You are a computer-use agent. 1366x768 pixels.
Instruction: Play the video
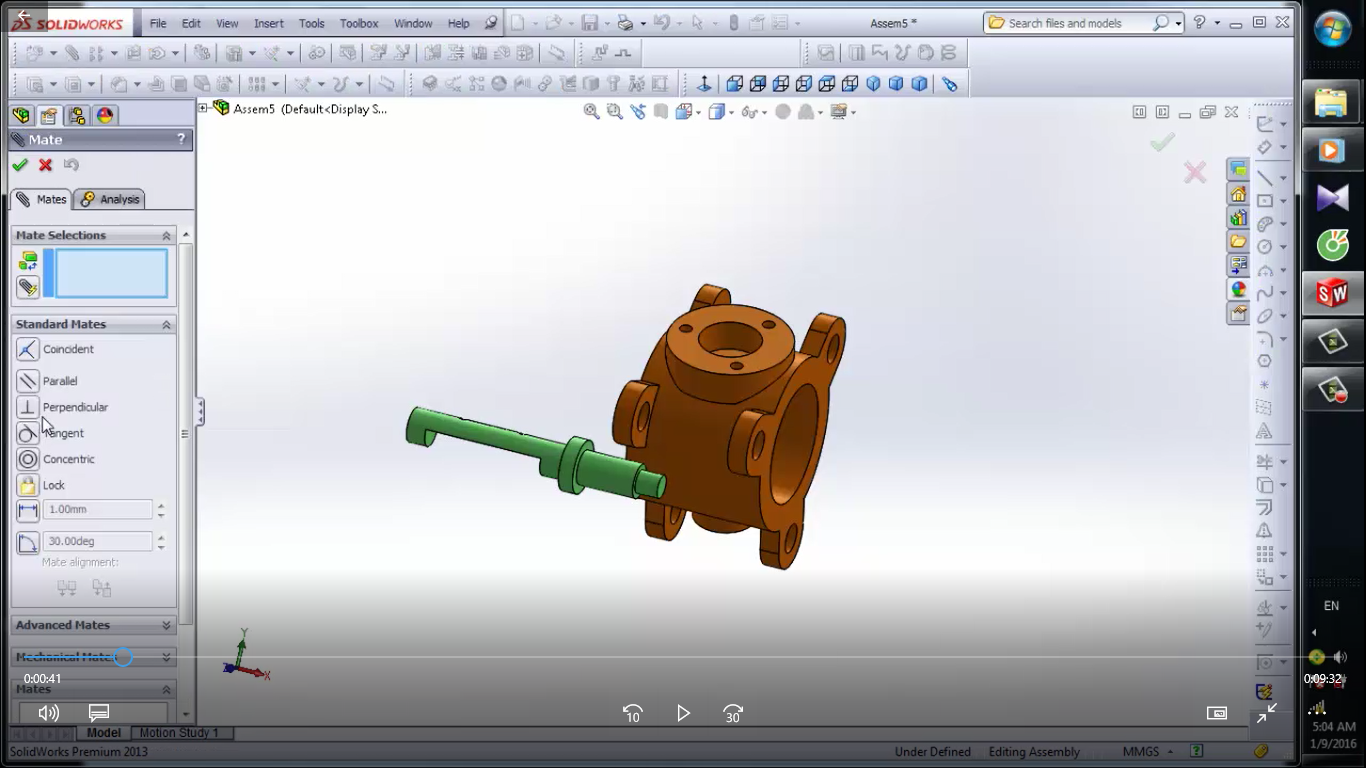[x=683, y=714]
